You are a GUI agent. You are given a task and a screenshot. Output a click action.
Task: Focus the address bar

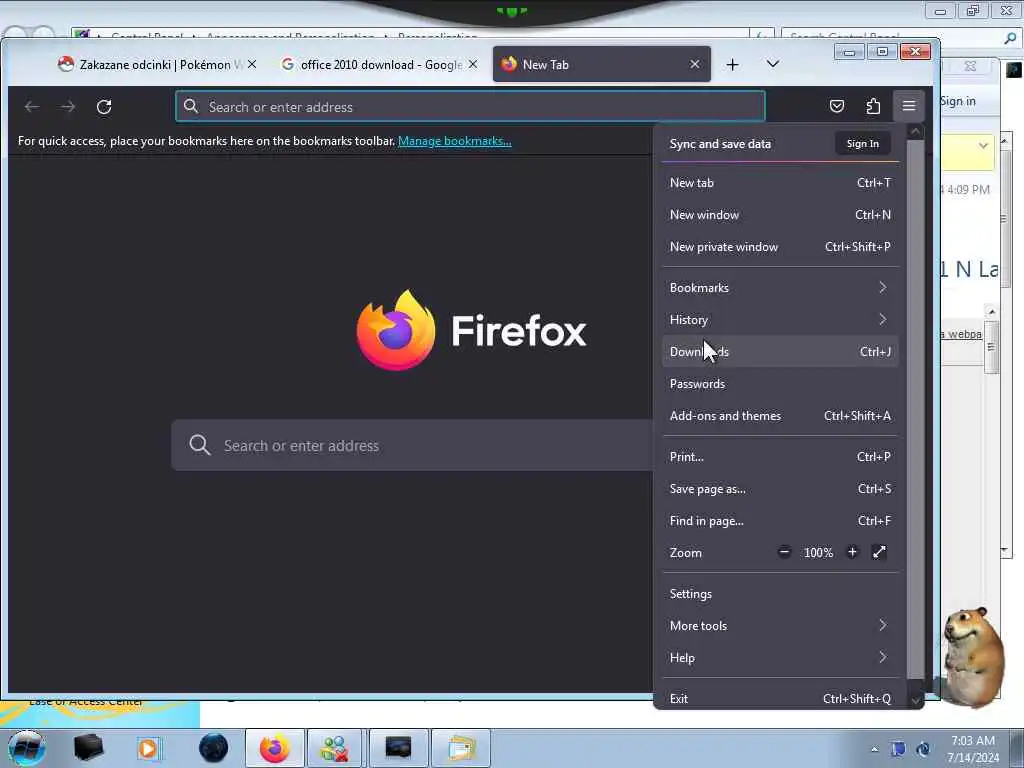click(x=470, y=106)
